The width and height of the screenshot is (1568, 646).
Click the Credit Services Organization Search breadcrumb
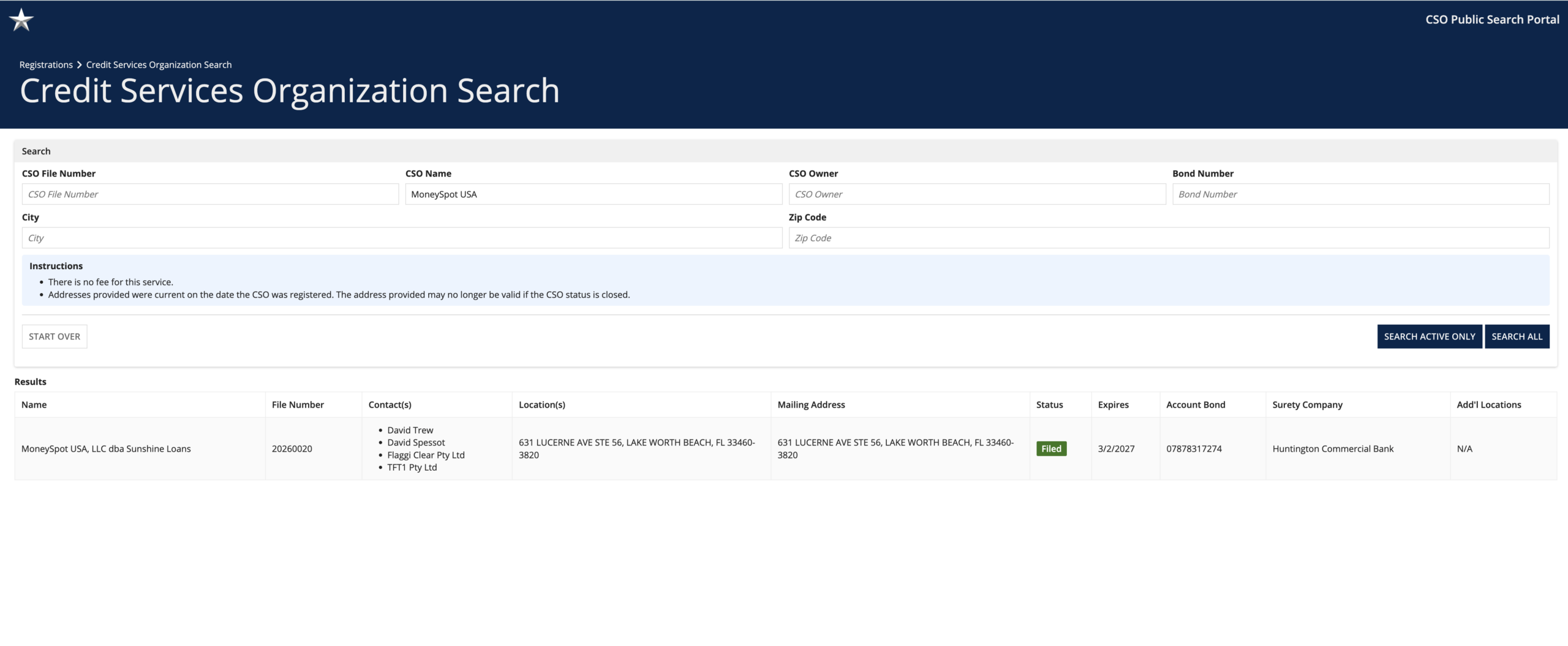159,65
